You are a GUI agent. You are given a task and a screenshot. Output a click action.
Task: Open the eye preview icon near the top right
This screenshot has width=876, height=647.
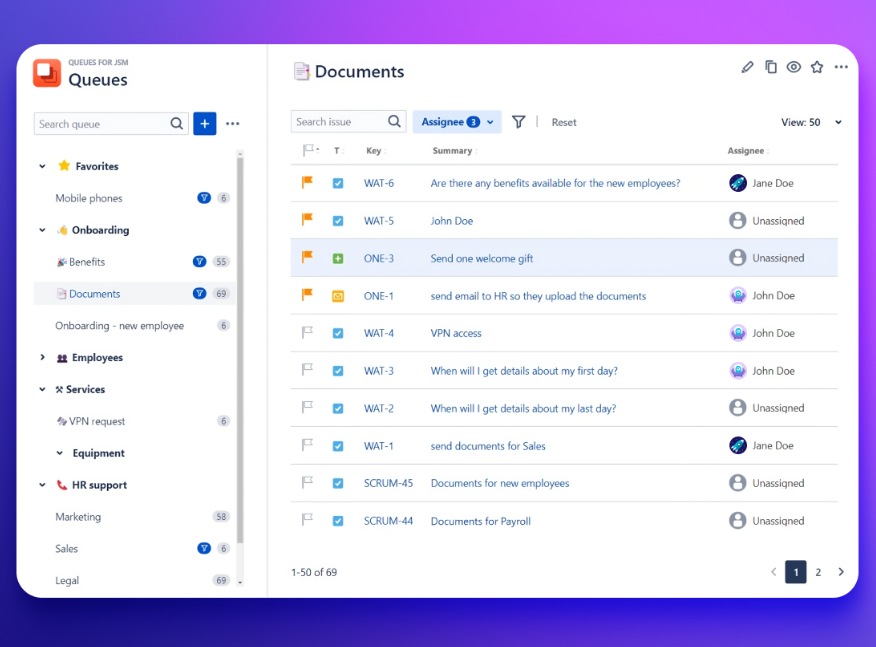coord(794,66)
